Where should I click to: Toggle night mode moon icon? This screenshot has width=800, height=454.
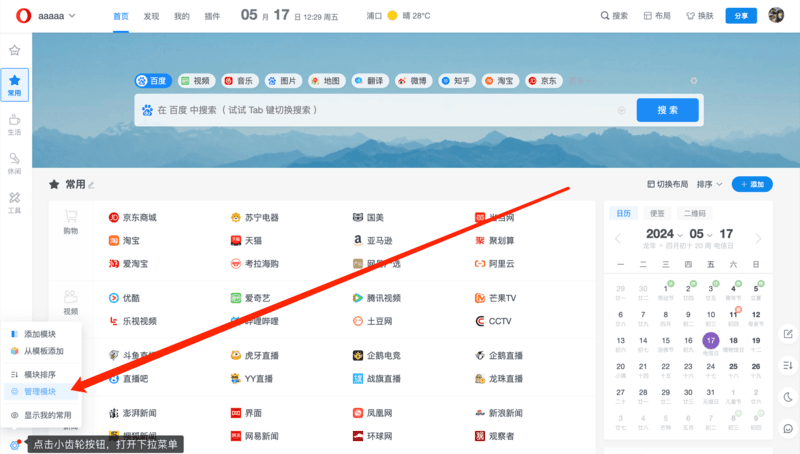coord(788,397)
